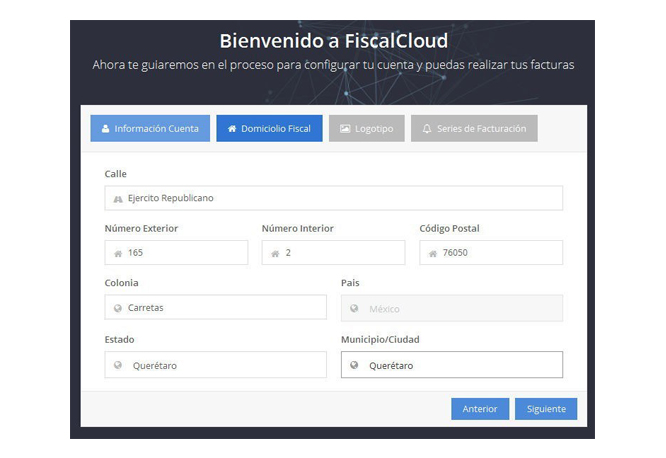666x458 pixels.
Task: Click the Número Exterior label
Action: point(141,228)
